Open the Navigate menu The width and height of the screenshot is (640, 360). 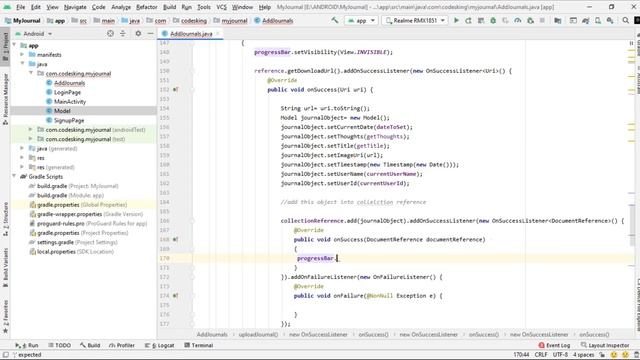(75, 7)
